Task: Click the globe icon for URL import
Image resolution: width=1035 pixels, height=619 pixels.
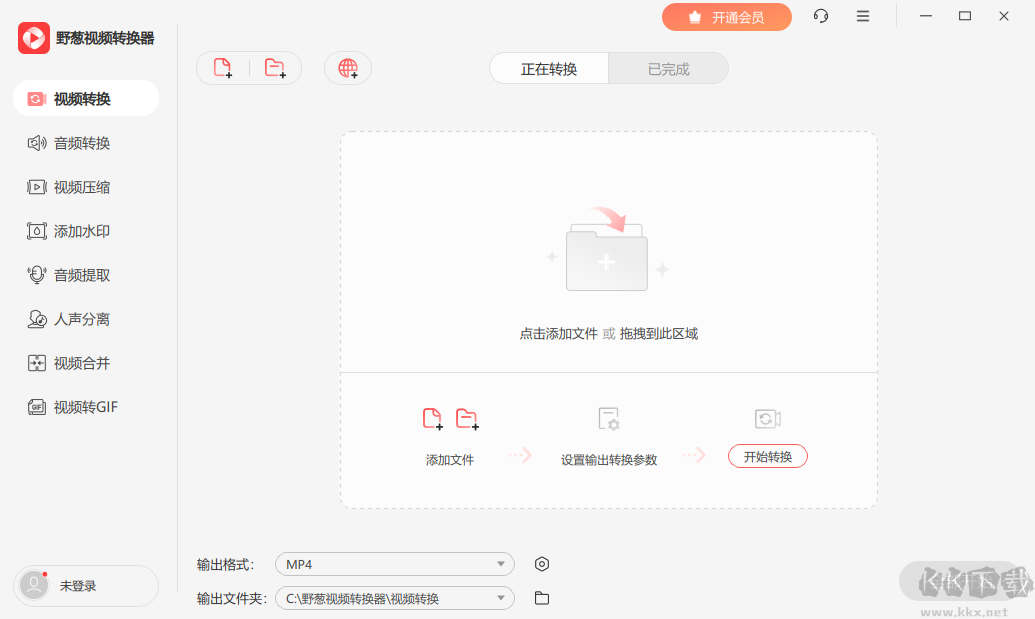Action: click(347, 68)
